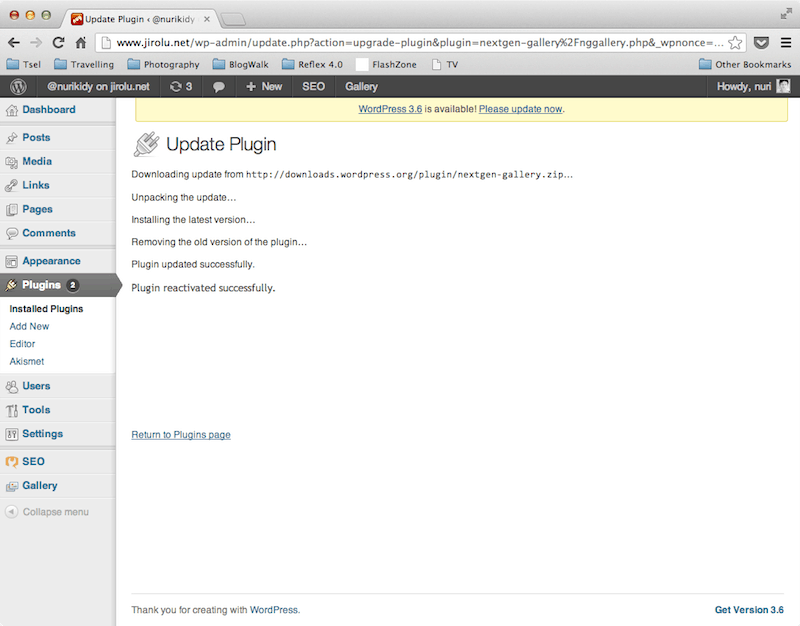Image resolution: width=800 pixels, height=626 pixels.
Task: Go to browser home icon
Action: [81, 42]
